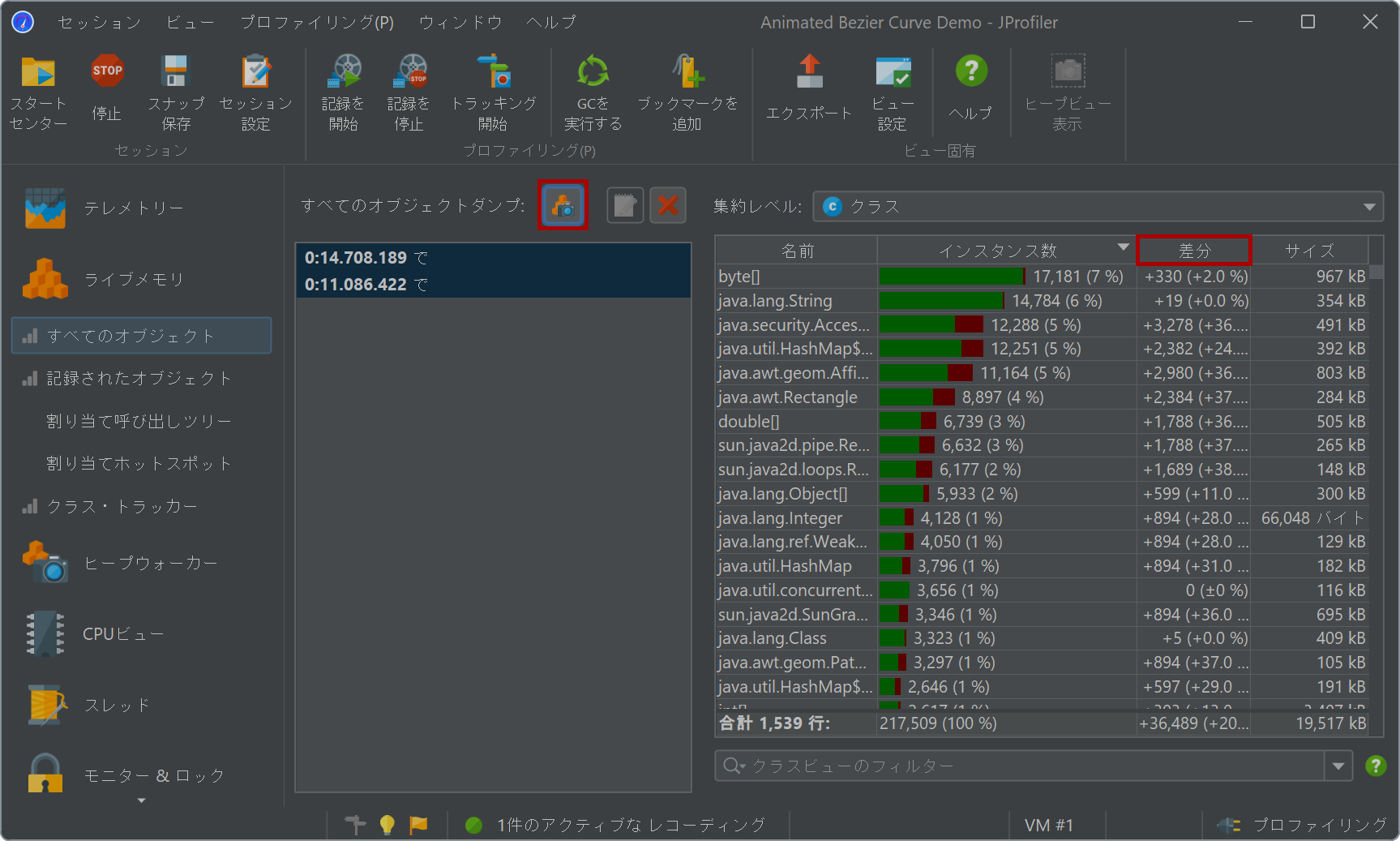The width and height of the screenshot is (1400, 841).
Task: Select the java.util.HashMap row
Action: click(x=1042, y=566)
